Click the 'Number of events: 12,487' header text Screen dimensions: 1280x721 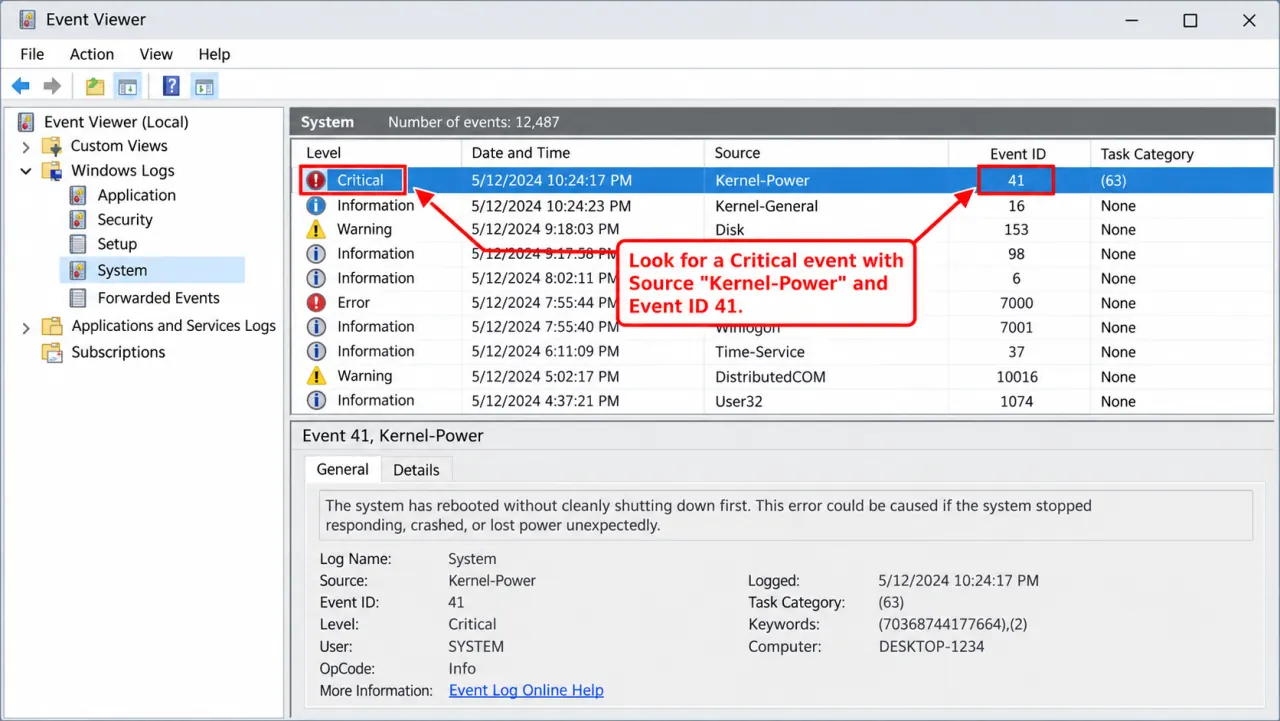click(x=473, y=122)
